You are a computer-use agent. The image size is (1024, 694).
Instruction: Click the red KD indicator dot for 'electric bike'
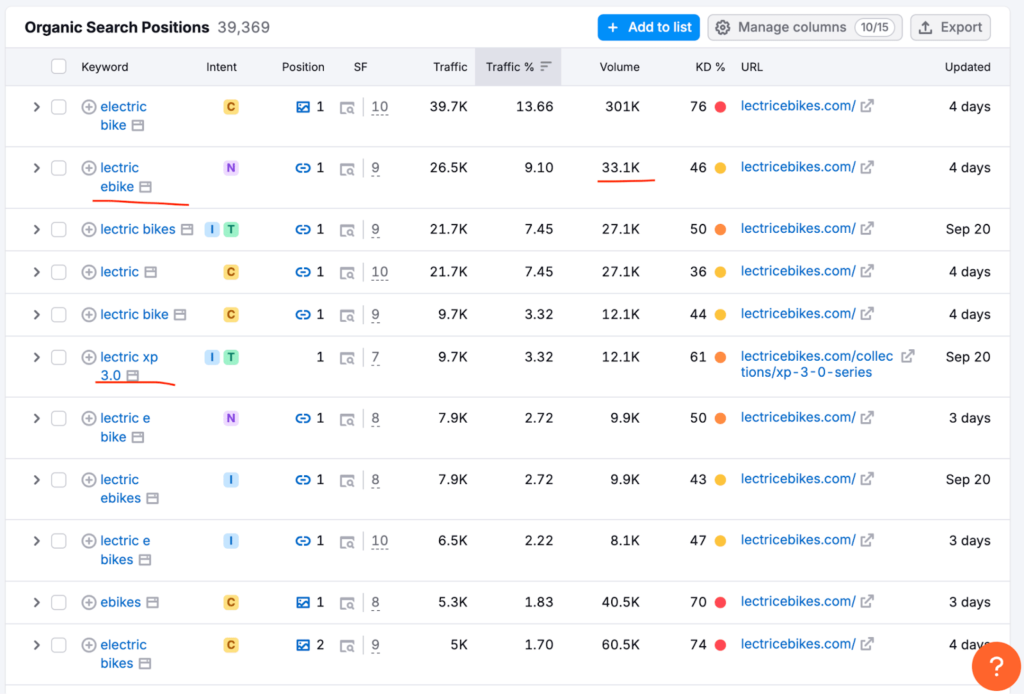(x=720, y=107)
